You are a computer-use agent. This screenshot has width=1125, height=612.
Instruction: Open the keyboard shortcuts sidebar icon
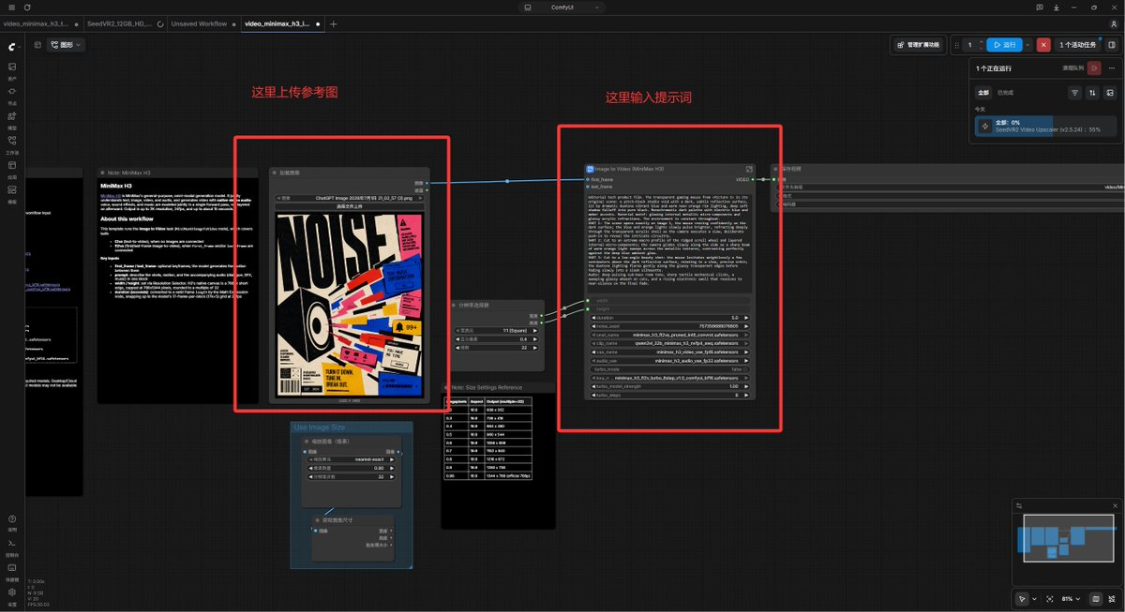12,570
